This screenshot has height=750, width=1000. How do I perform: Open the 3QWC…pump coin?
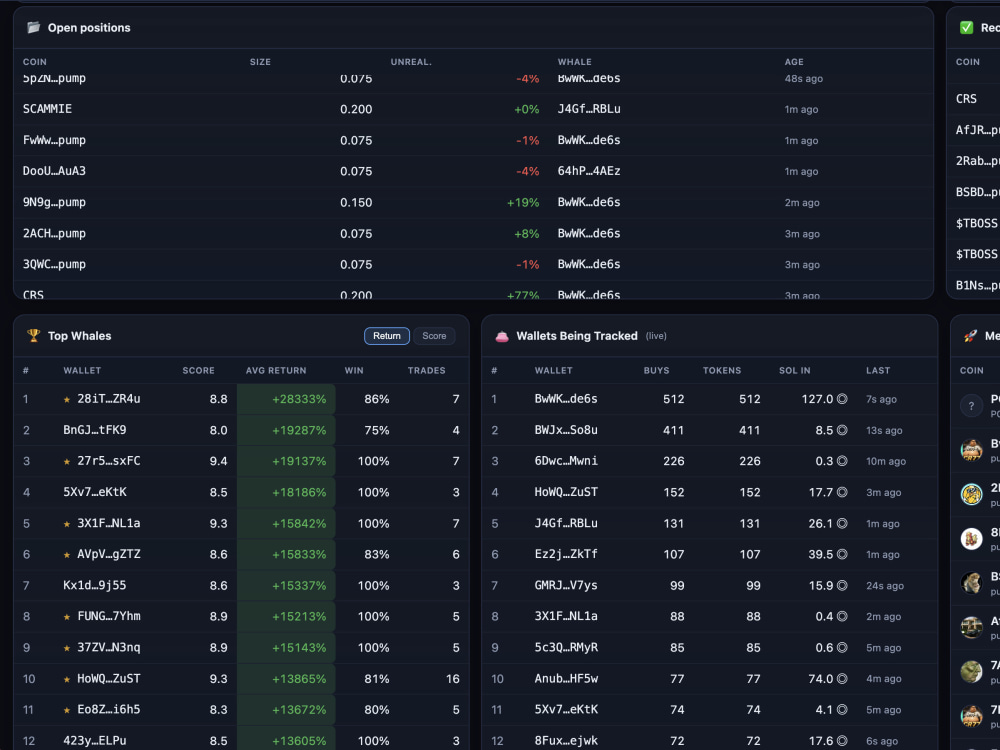click(54, 264)
